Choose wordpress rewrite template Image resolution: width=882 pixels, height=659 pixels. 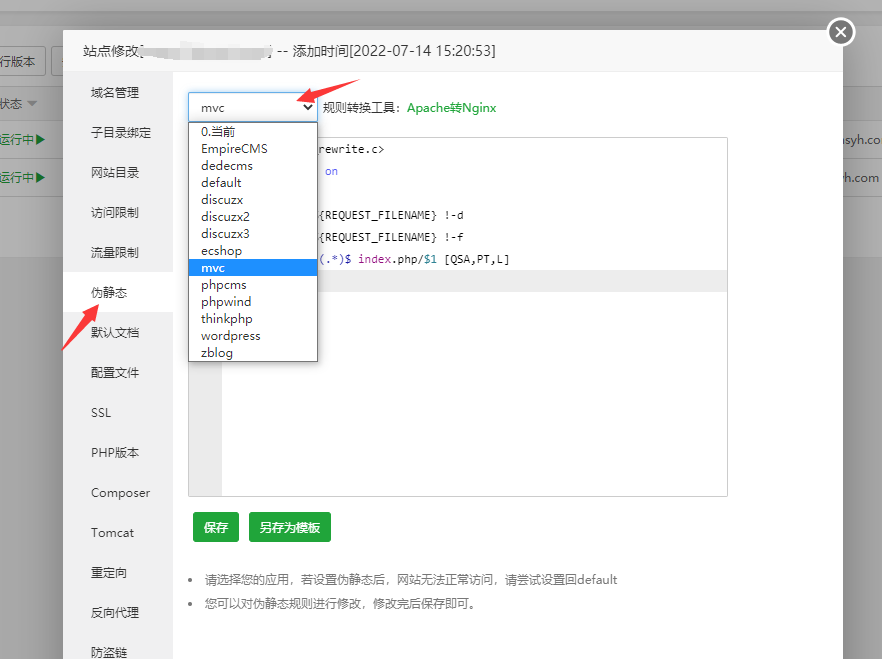[230, 336]
